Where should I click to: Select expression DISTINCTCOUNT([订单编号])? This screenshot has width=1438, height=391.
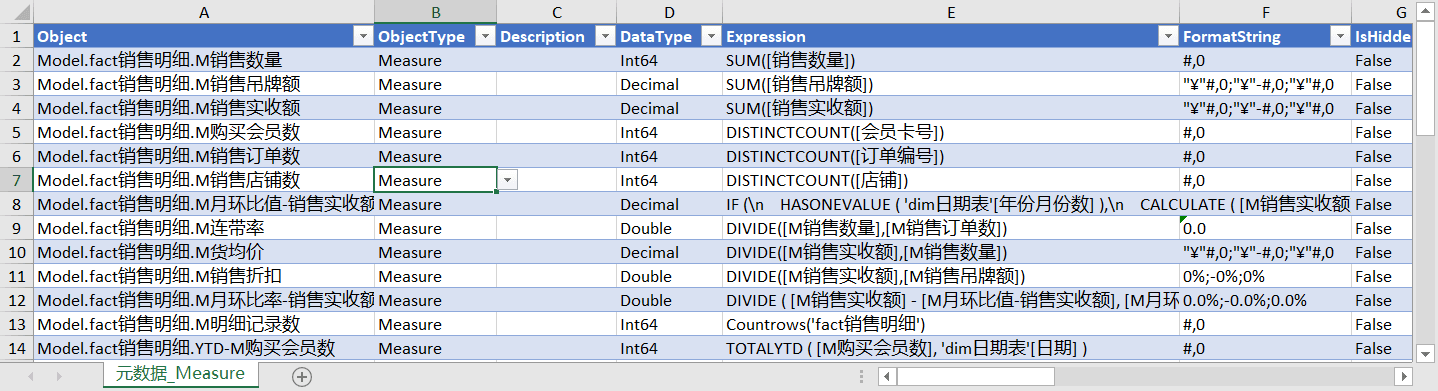951,156
